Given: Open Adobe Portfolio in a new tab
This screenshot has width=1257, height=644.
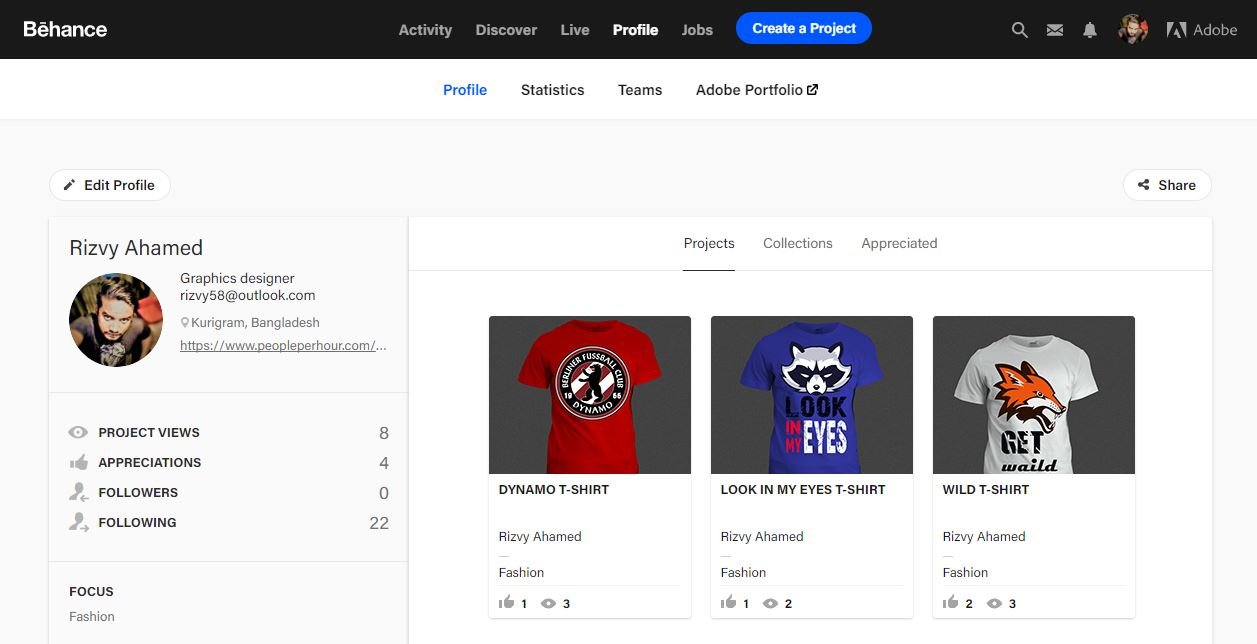Looking at the screenshot, I should point(756,89).
